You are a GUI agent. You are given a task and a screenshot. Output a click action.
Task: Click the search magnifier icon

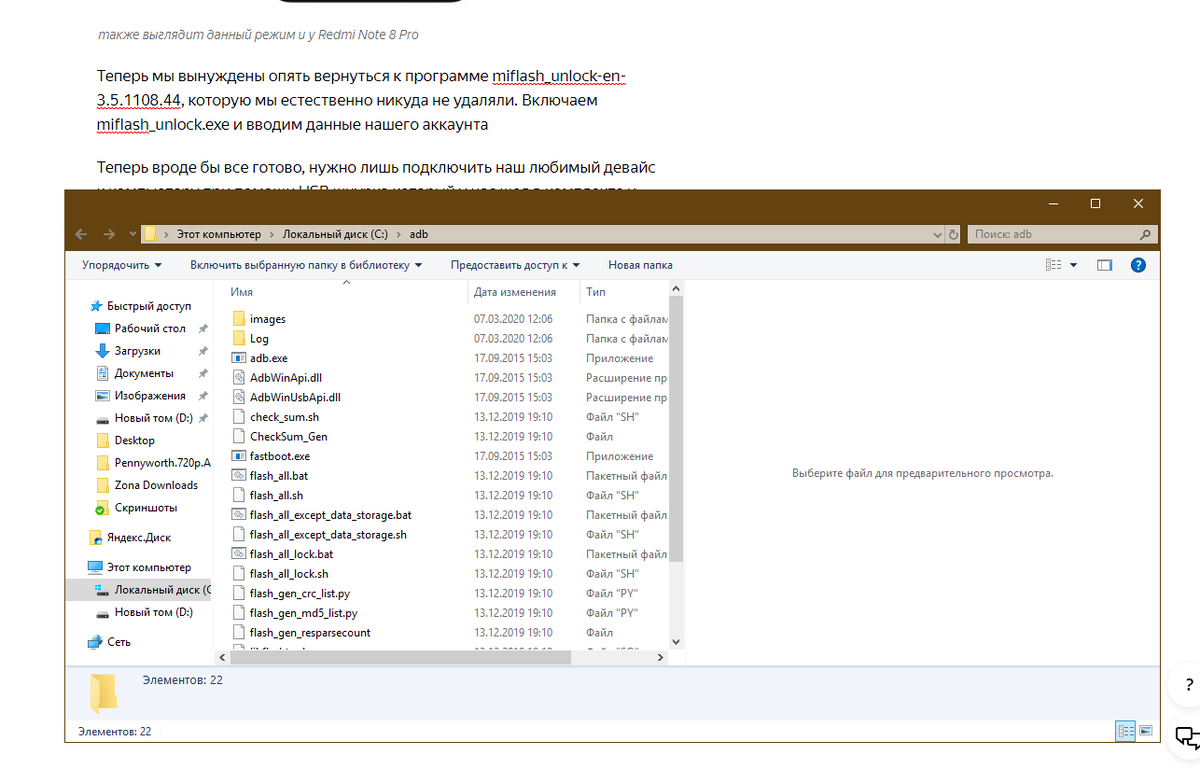[1145, 234]
